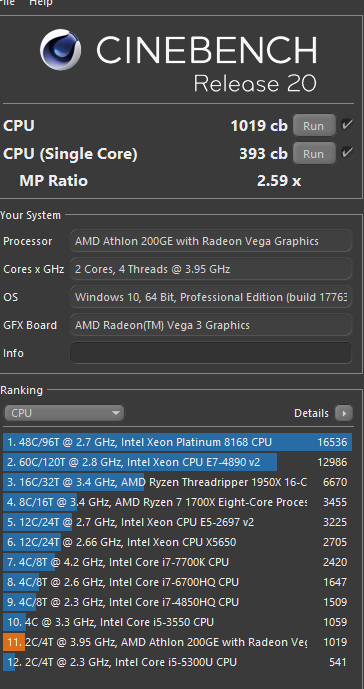Toggle the CPU test checkbox
Image resolution: width=364 pixels, height=689 pixels.
347,125
